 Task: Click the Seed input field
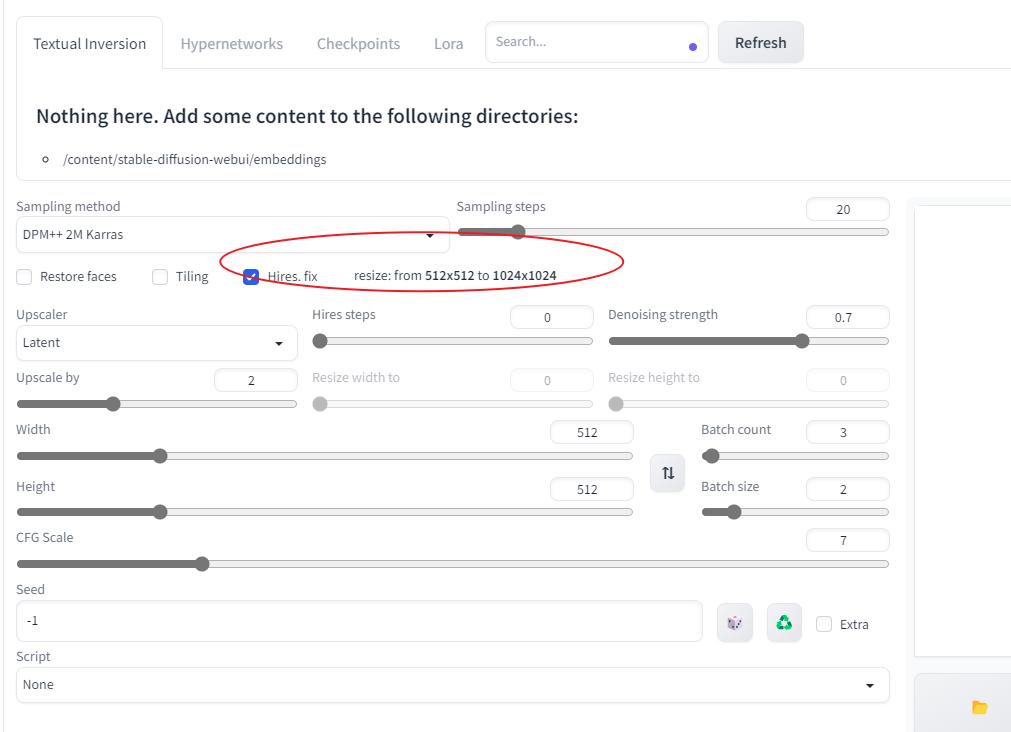click(x=359, y=621)
